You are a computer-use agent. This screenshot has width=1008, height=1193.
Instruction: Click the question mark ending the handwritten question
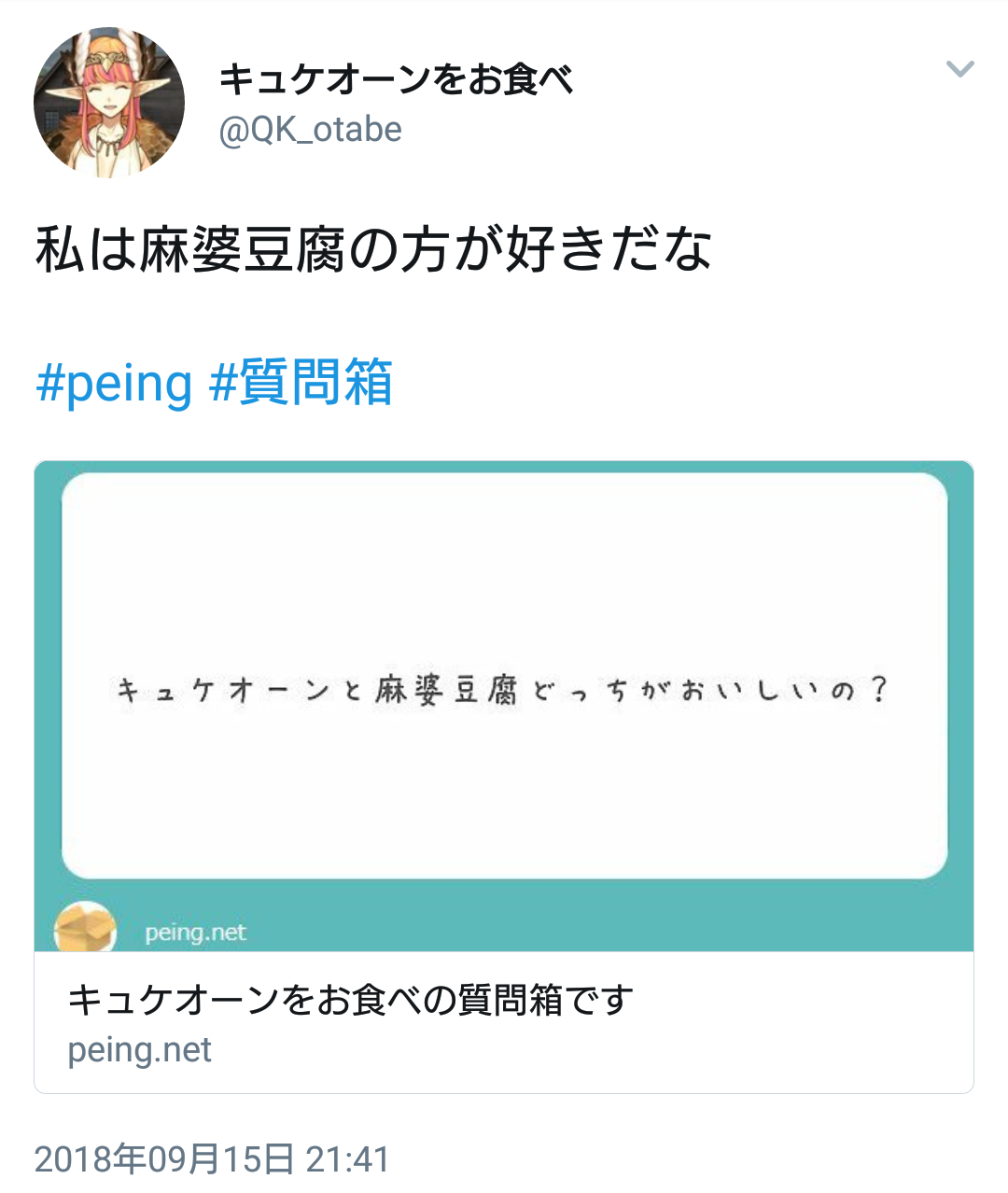(x=876, y=691)
